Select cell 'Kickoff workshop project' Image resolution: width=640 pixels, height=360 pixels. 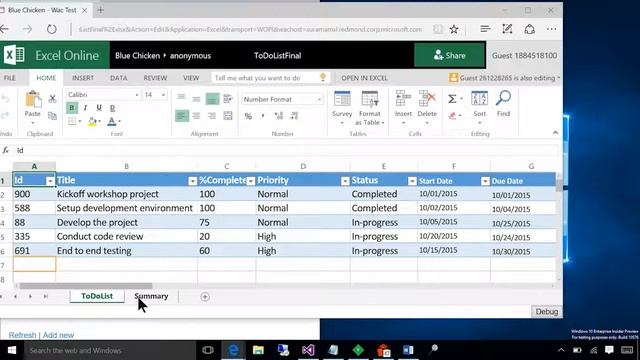point(127,194)
